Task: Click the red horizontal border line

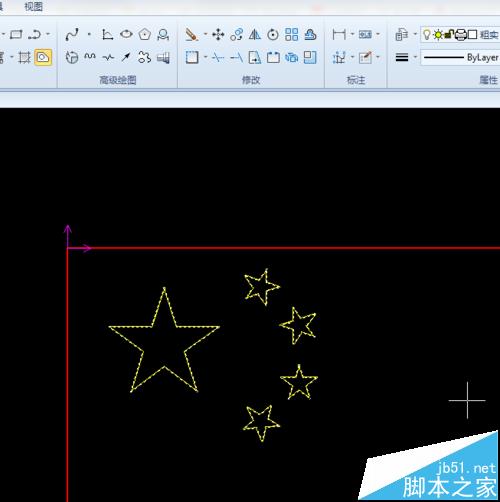Action: [x=283, y=248]
